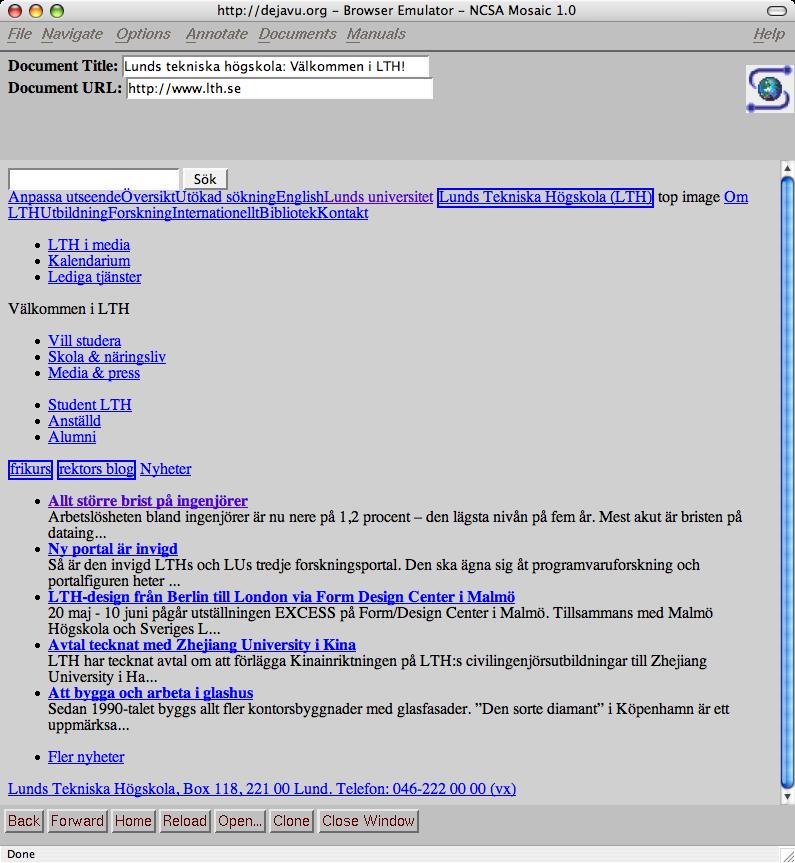
Task: Click the Done status bar text
Action: pyautogui.click(x=21, y=854)
